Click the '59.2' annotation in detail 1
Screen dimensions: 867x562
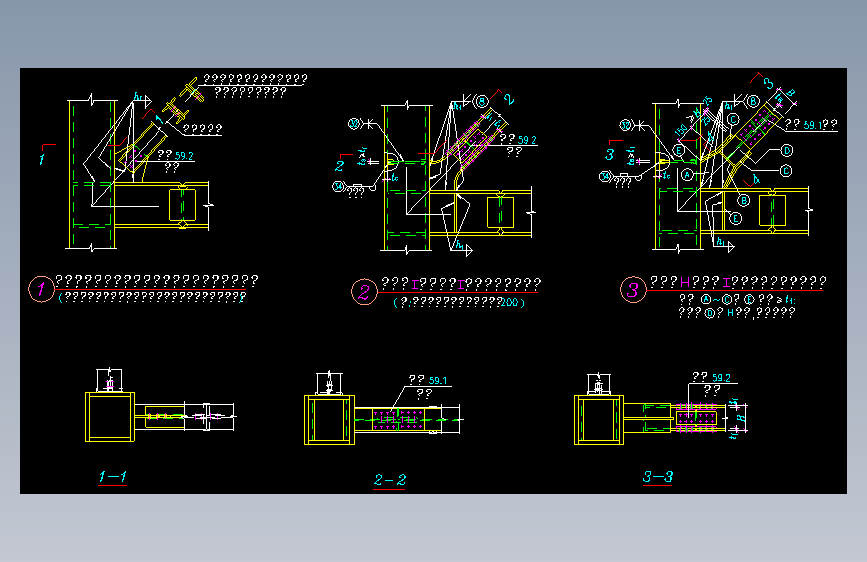click(x=184, y=156)
